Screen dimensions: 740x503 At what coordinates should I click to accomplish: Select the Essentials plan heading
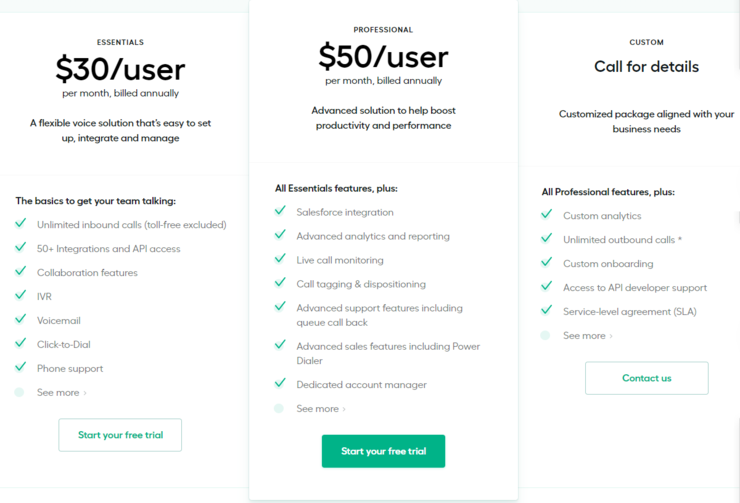120,43
